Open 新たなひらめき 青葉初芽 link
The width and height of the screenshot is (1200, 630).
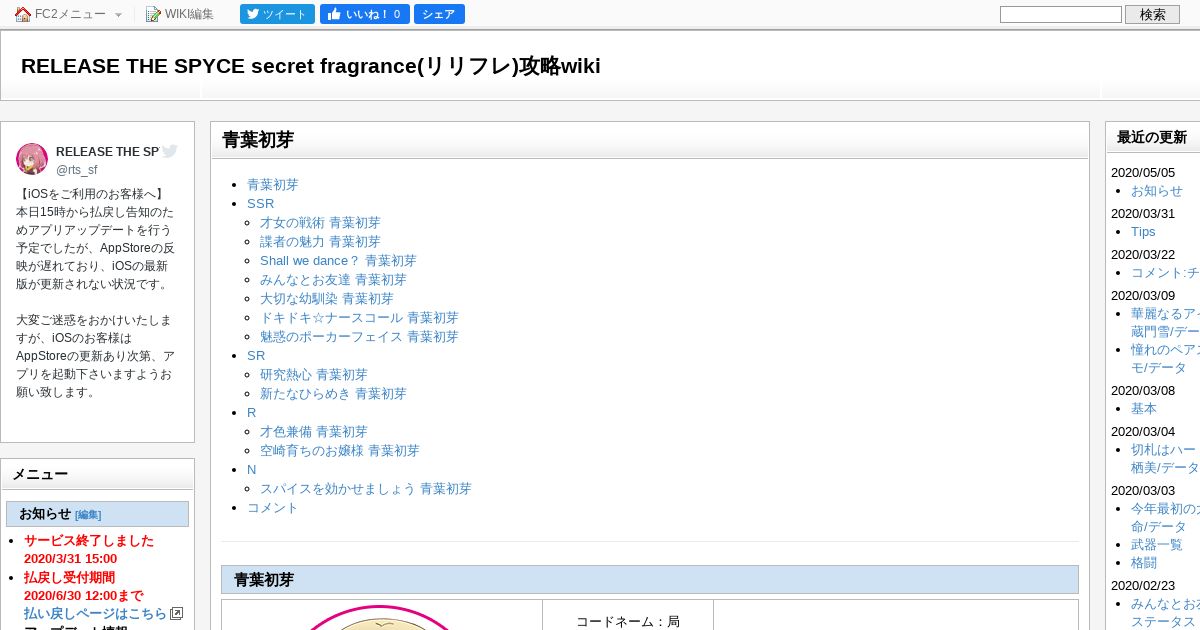tap(333, 394)
